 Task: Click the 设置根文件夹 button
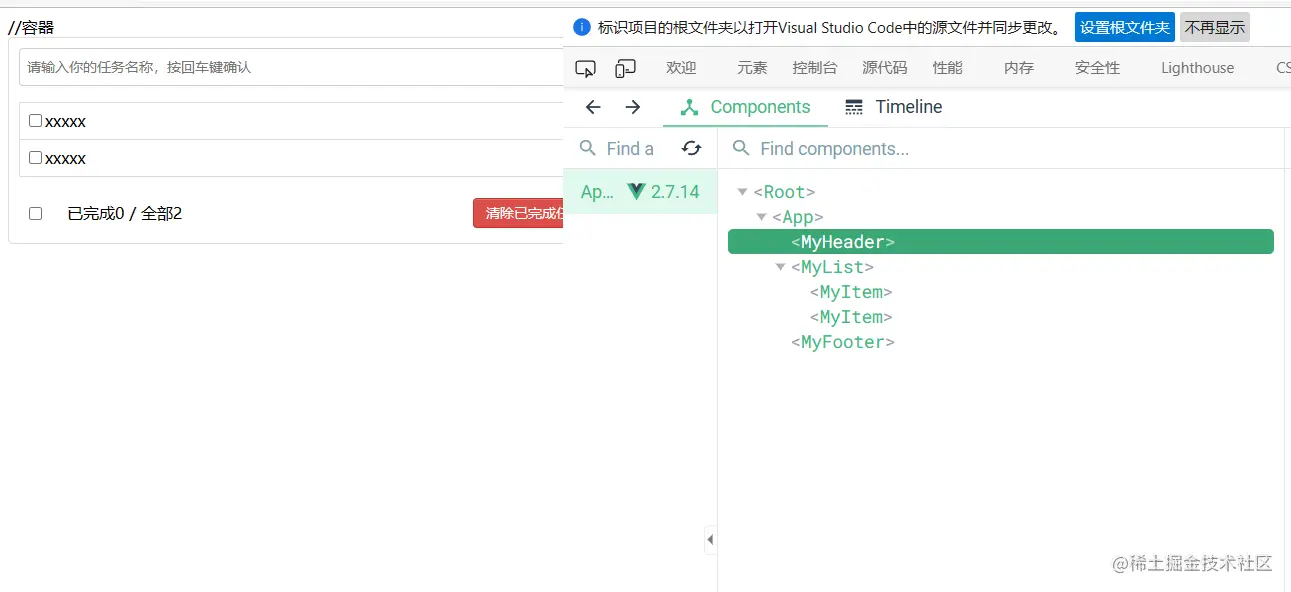(1125, 27)
